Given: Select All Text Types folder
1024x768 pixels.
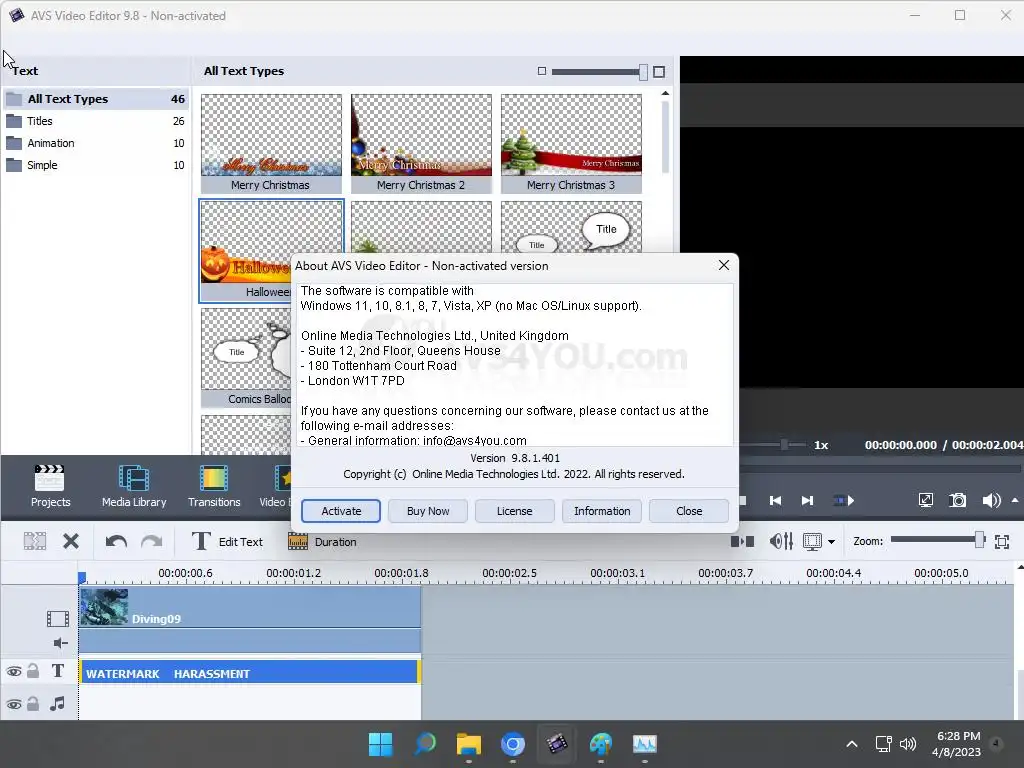Looking at the screenshot, I should pos(96,99).
